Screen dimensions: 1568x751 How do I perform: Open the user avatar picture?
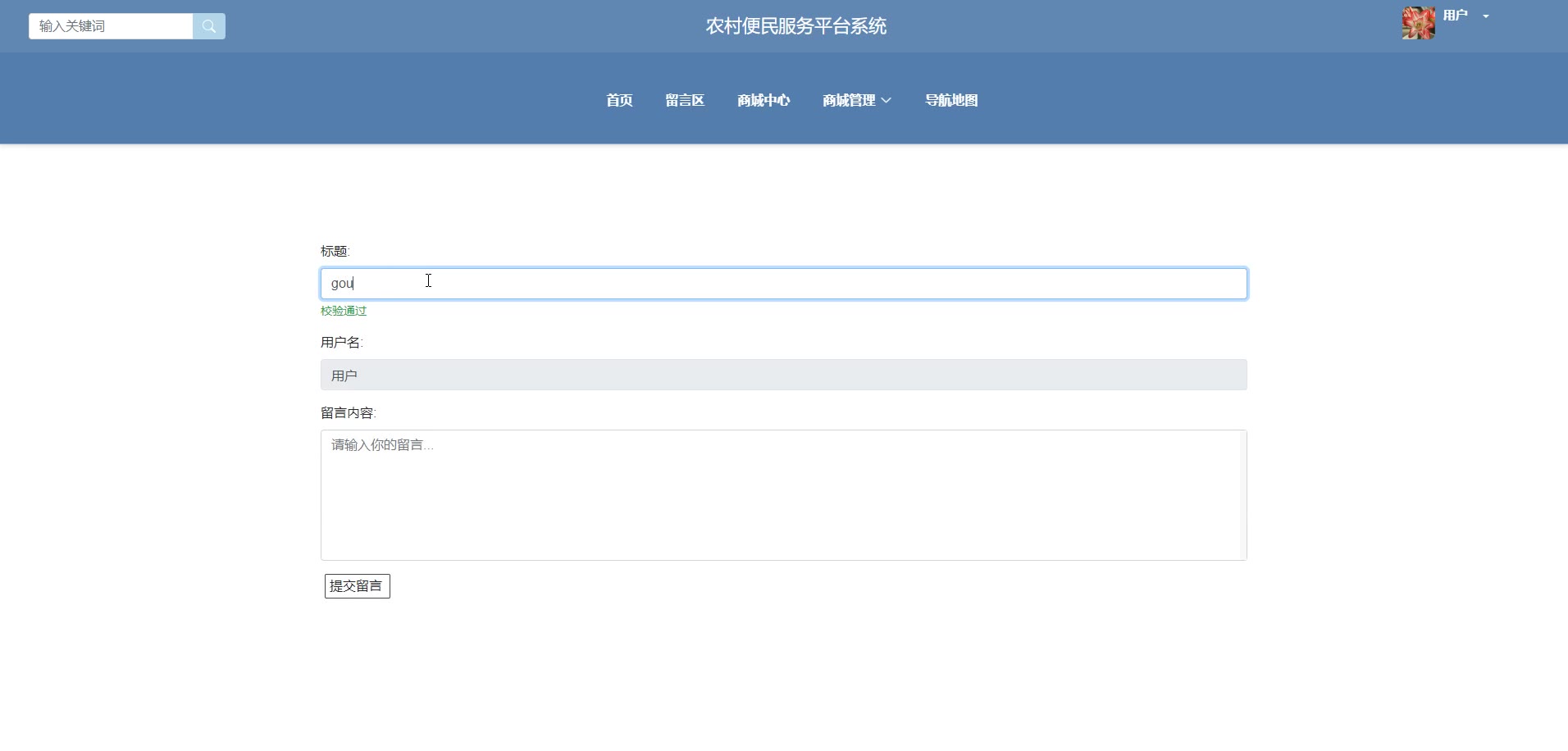pyautogui.click(x=1418, y=23)
